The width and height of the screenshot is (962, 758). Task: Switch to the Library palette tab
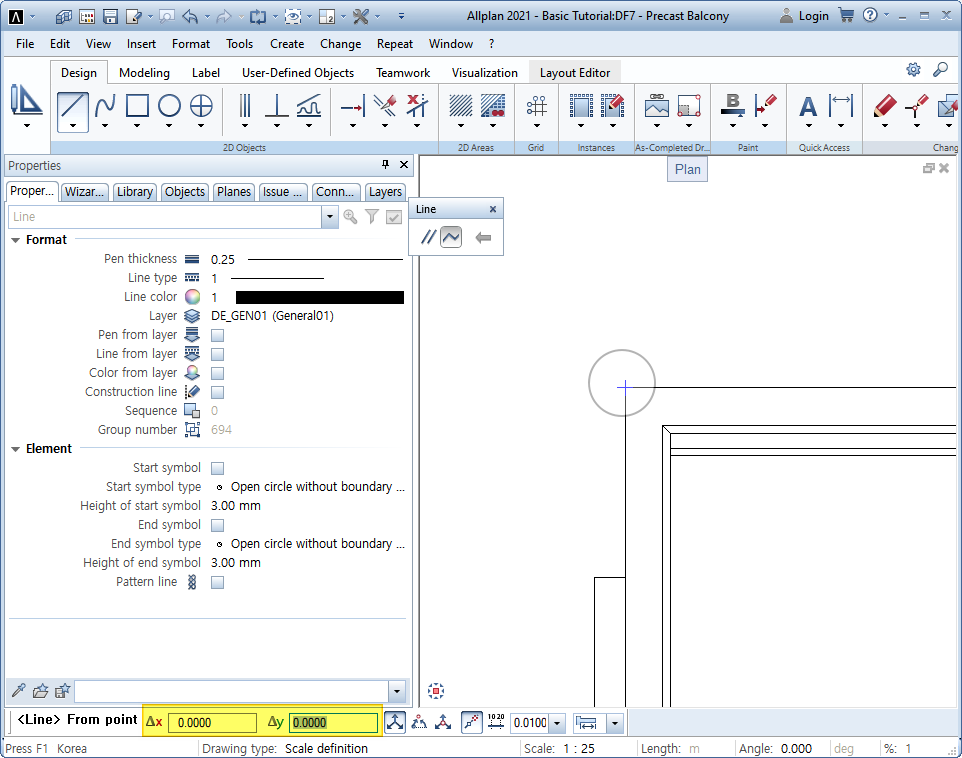[x=135, y=192]
